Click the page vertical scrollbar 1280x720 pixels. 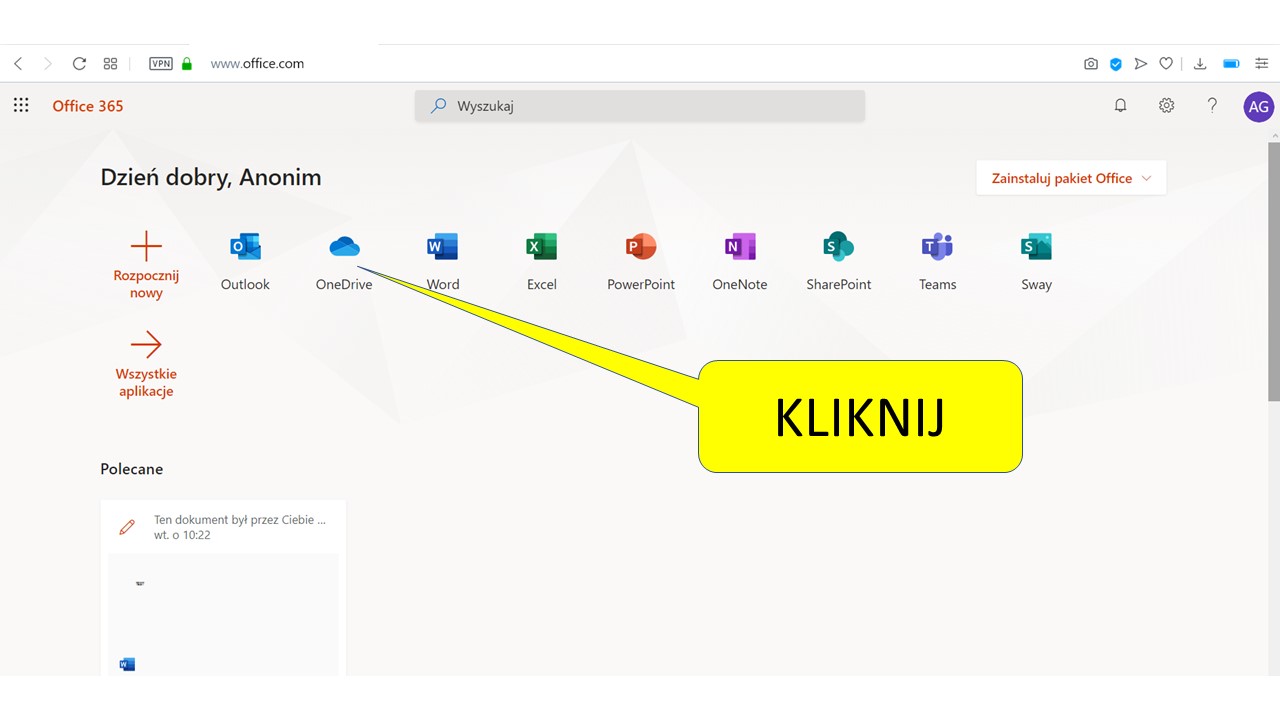[1274, 270]
